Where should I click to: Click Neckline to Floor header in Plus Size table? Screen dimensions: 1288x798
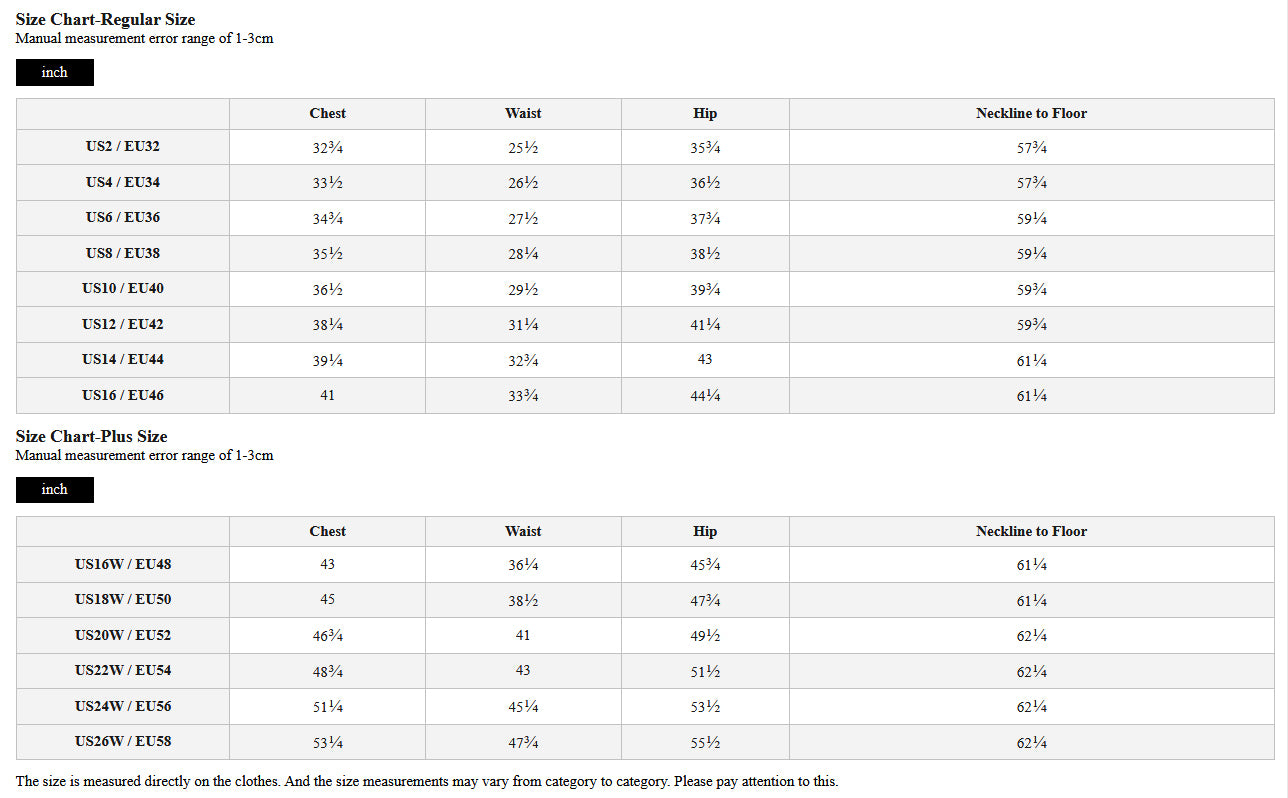(1031, 532)
